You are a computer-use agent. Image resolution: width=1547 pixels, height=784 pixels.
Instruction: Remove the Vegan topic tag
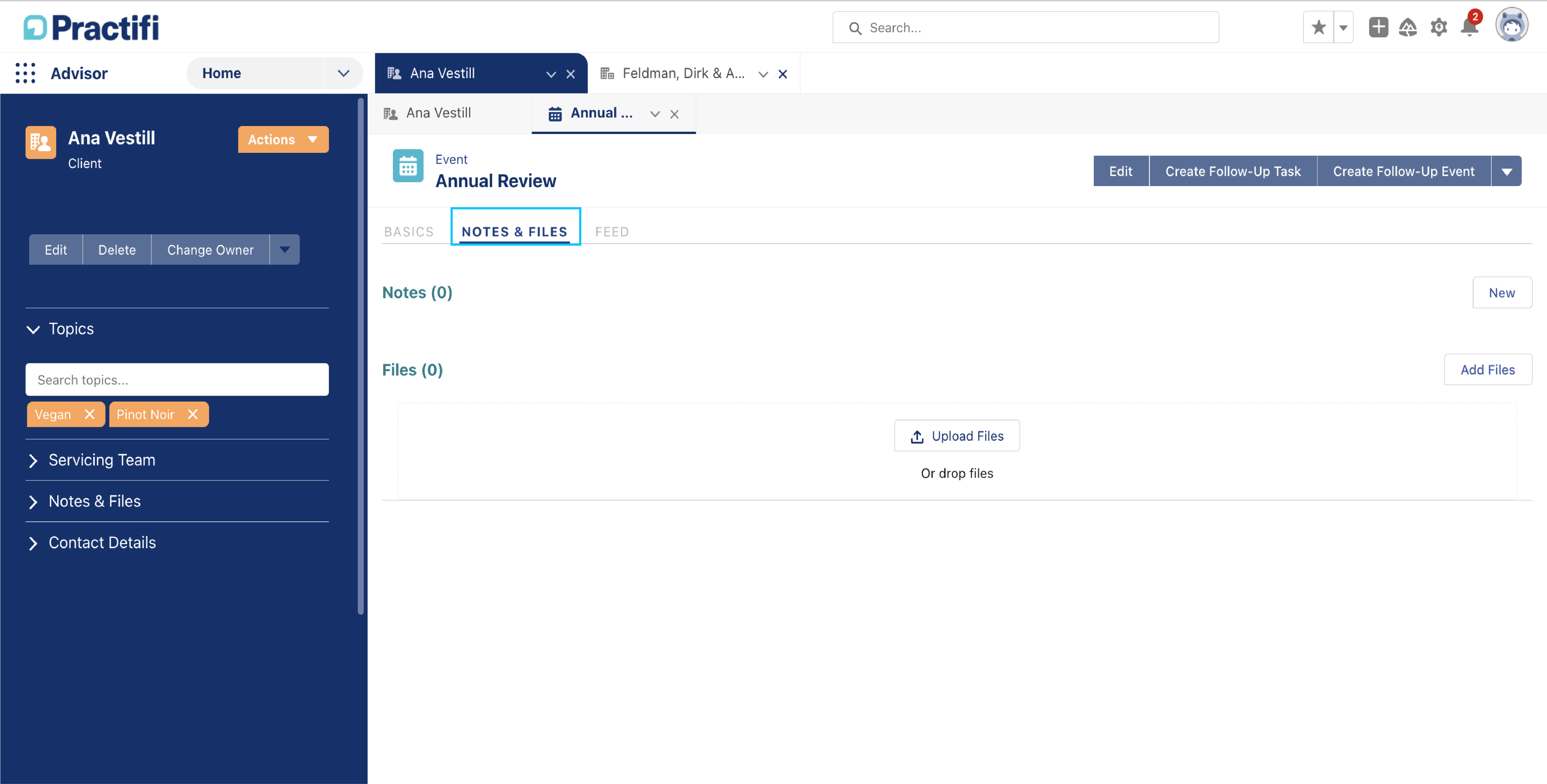pos(89,414)
